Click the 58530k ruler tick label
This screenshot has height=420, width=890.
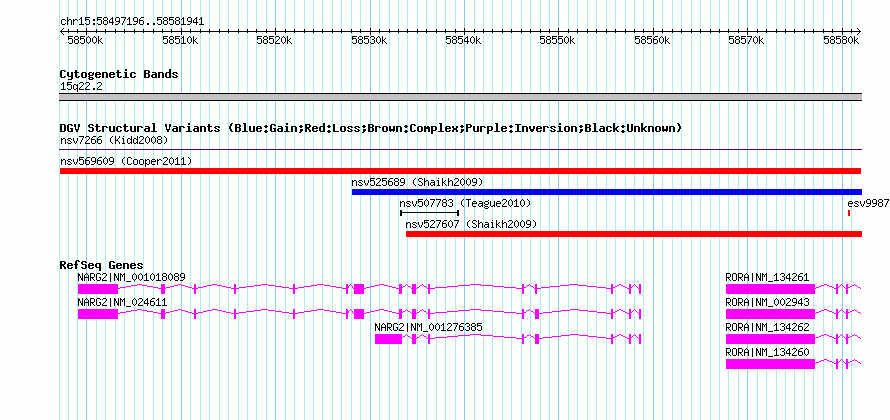coord(370,40)
